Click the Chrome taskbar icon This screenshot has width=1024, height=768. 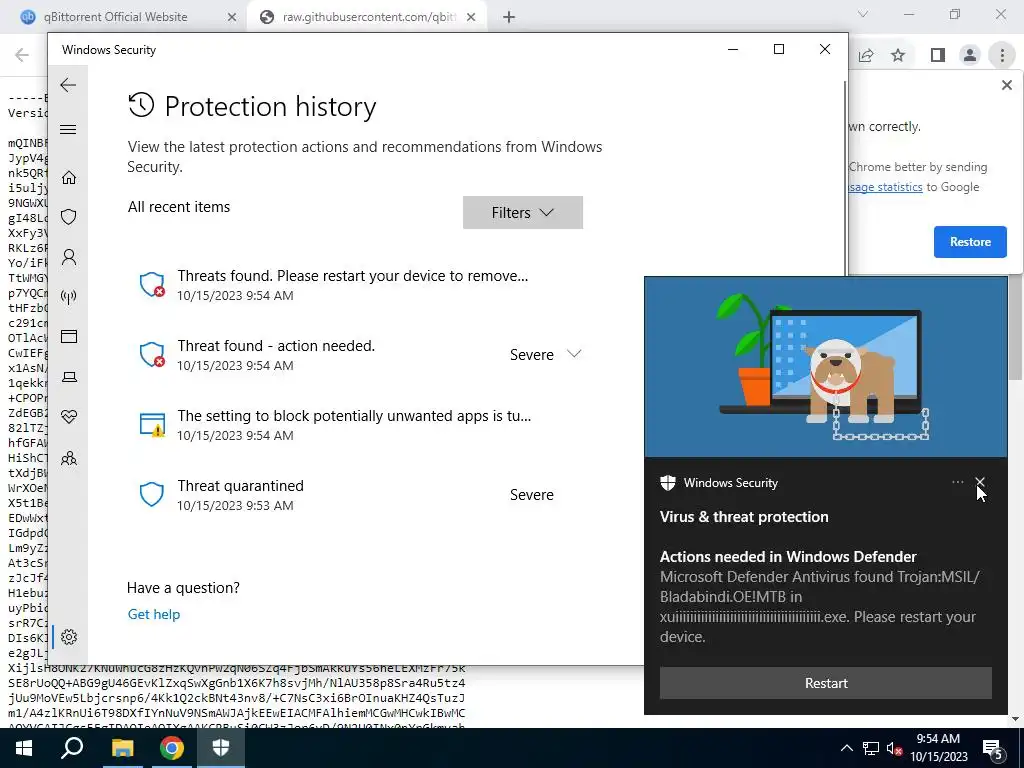pos(172,748)
